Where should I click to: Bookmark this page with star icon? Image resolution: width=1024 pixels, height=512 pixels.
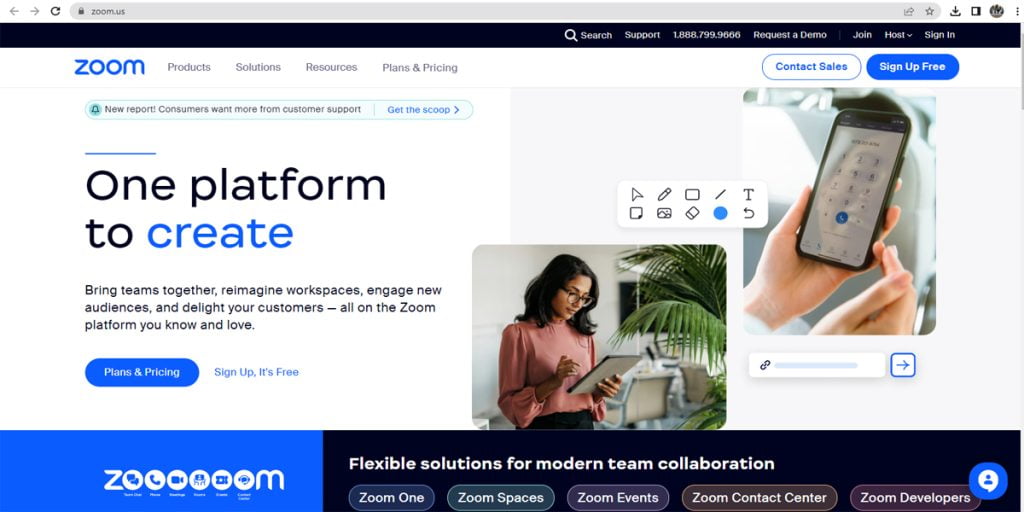click(x=929, y=11)
